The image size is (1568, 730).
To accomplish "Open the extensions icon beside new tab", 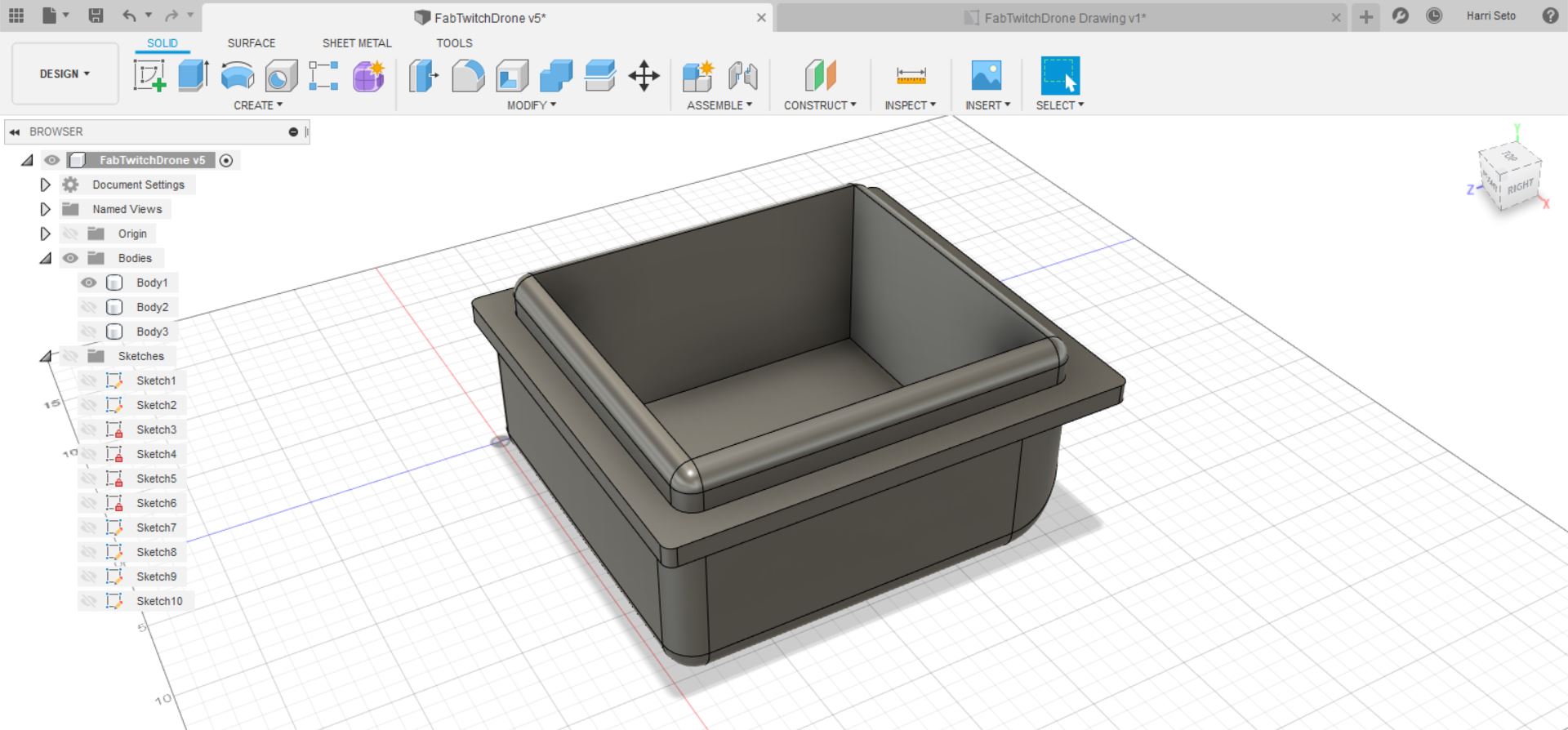I will (x=1401, y=16).
